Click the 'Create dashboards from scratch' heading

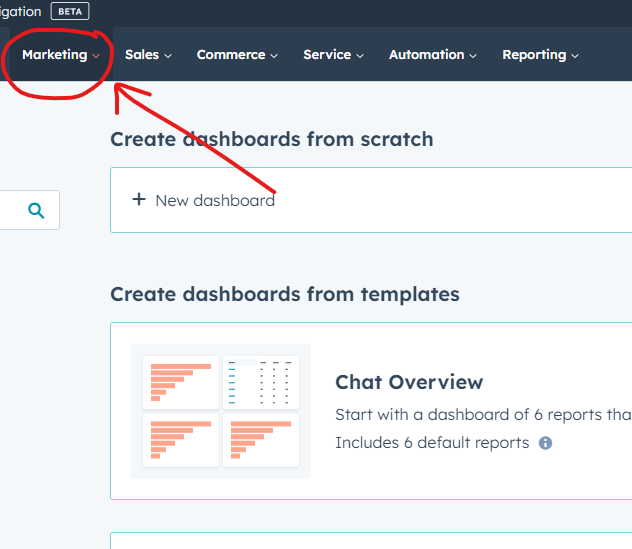pyautogui.click(x=272, y=139)
